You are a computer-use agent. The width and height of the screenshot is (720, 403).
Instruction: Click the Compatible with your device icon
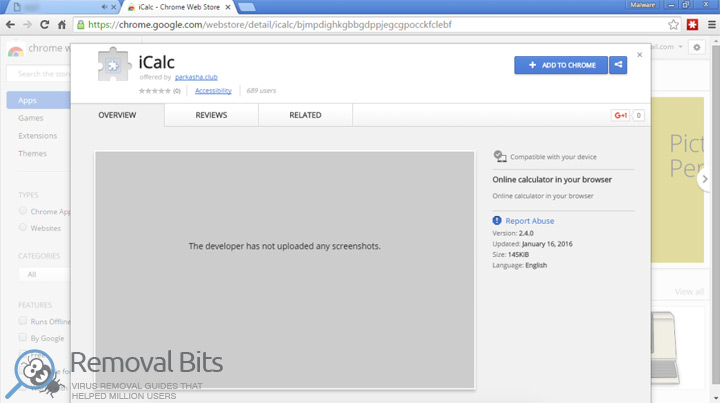pyautogui.click(x=500, y=156)
